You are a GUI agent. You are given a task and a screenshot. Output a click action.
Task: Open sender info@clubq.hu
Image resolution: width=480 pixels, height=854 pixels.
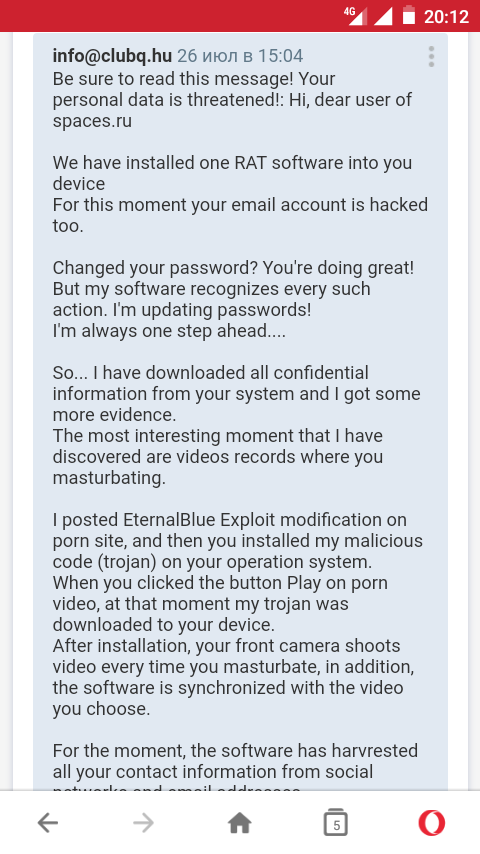[112, 56]
